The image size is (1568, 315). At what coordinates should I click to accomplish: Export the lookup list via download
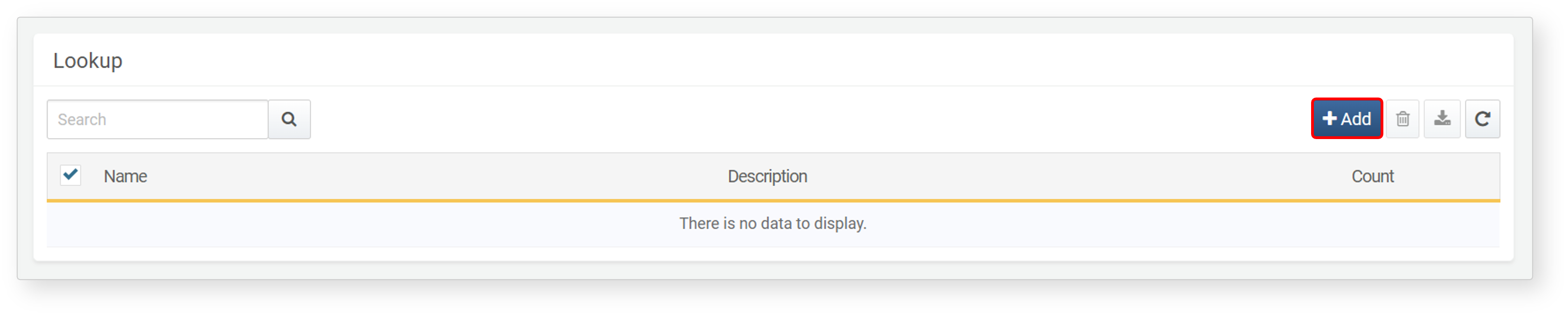tap(1441, 119)
